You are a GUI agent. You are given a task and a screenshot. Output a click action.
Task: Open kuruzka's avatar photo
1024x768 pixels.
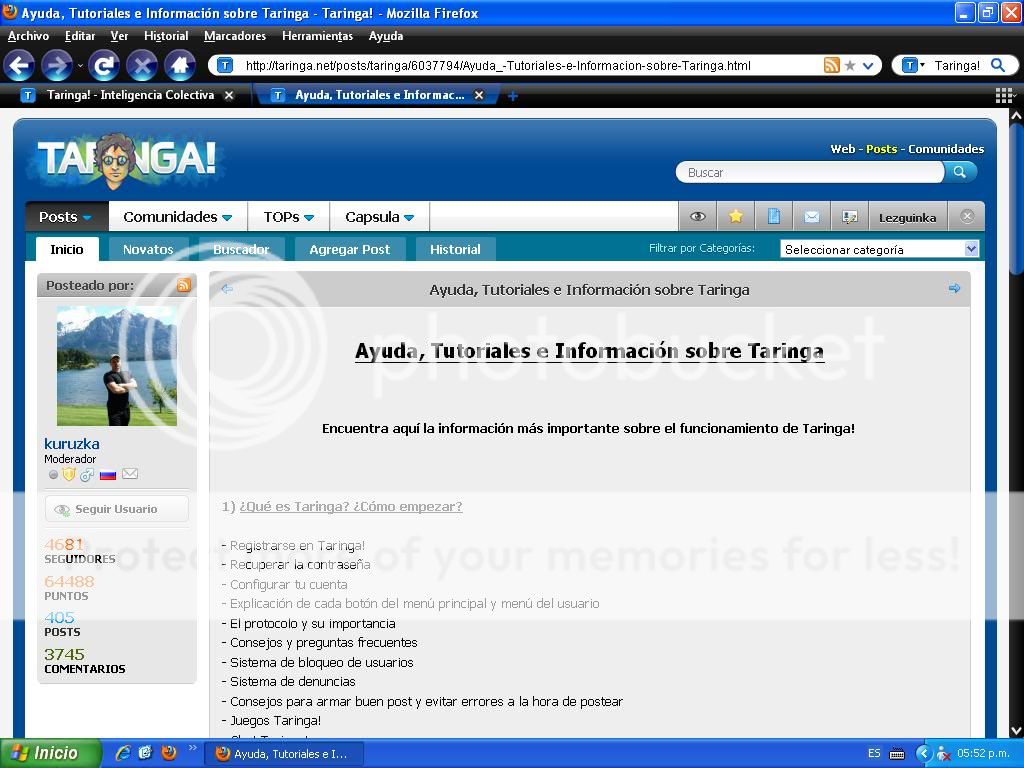pyautogui.click(x=117, y=366)
